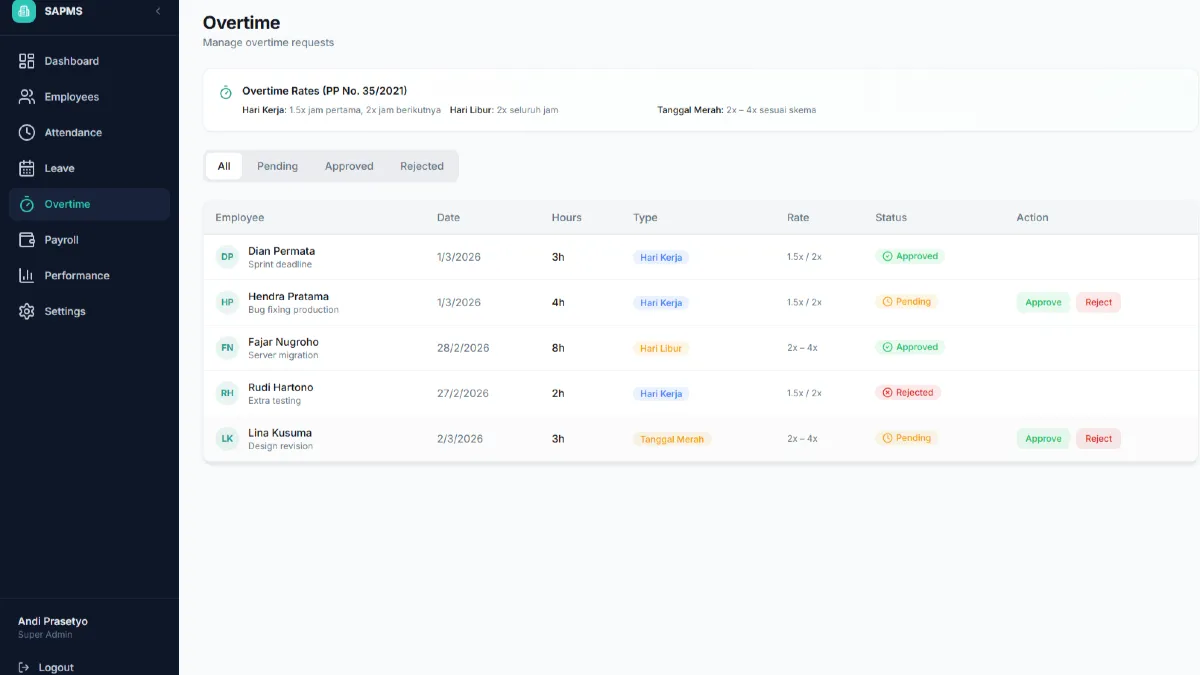This screenshot has height=675, width=1200.
Task: Click the DP avatar for Dian Permata
Action: (x=227, y=257)
